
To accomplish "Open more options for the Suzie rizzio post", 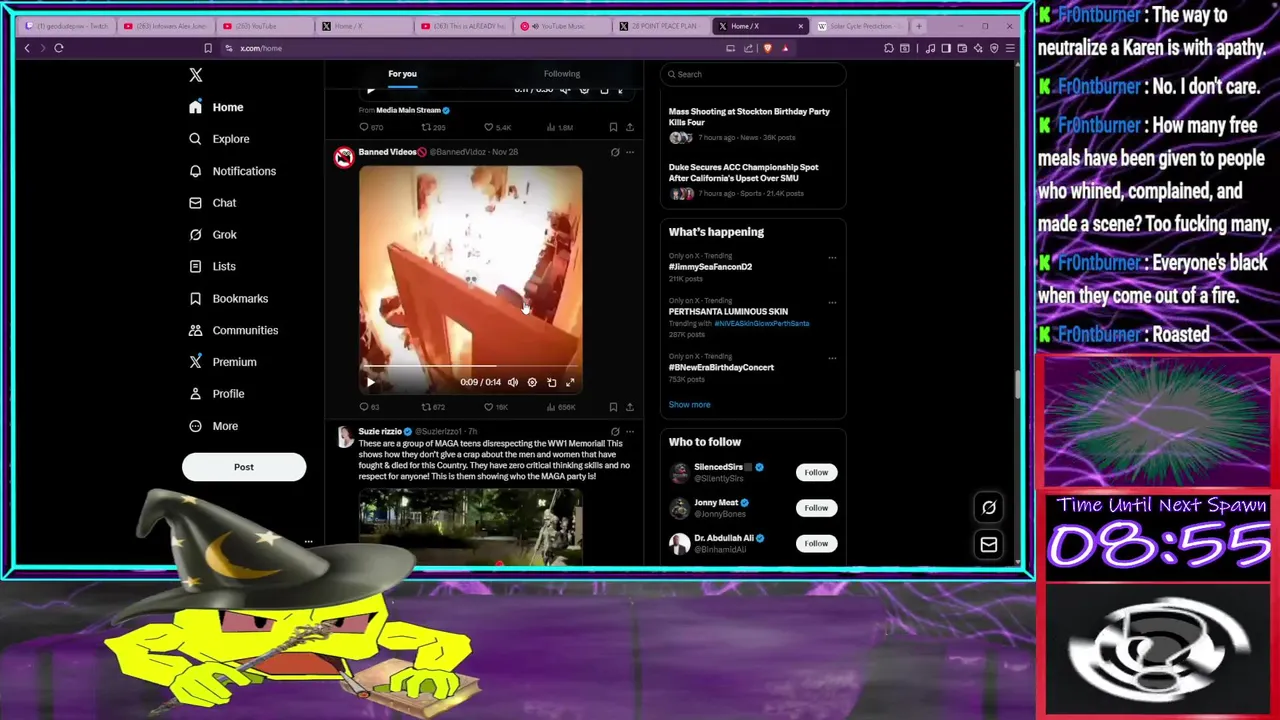I will click(x=630, y=432).
